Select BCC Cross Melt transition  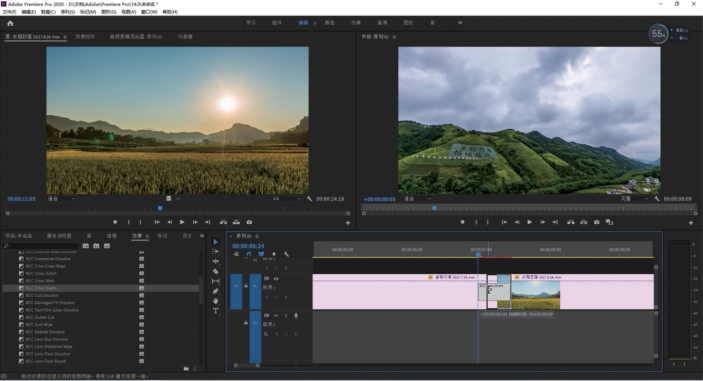(x=40, y=281)
